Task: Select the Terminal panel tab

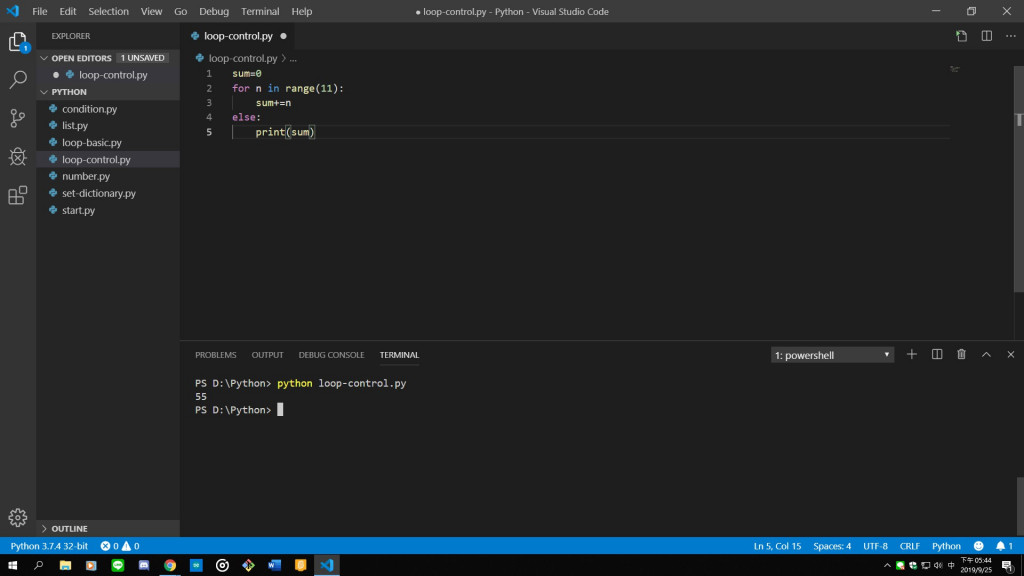Action: tap(399, 355)
